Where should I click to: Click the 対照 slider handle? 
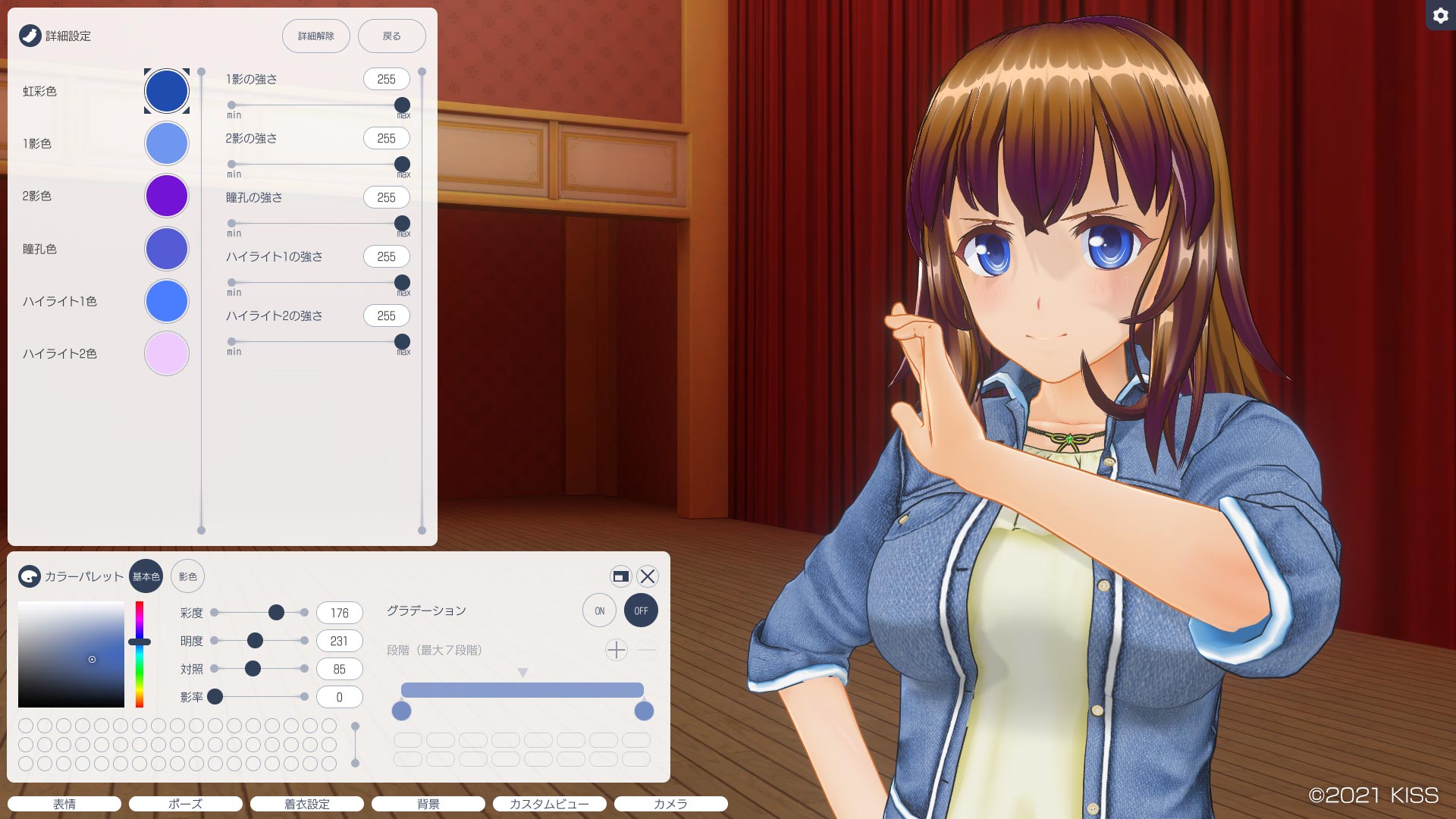point(253,668)
